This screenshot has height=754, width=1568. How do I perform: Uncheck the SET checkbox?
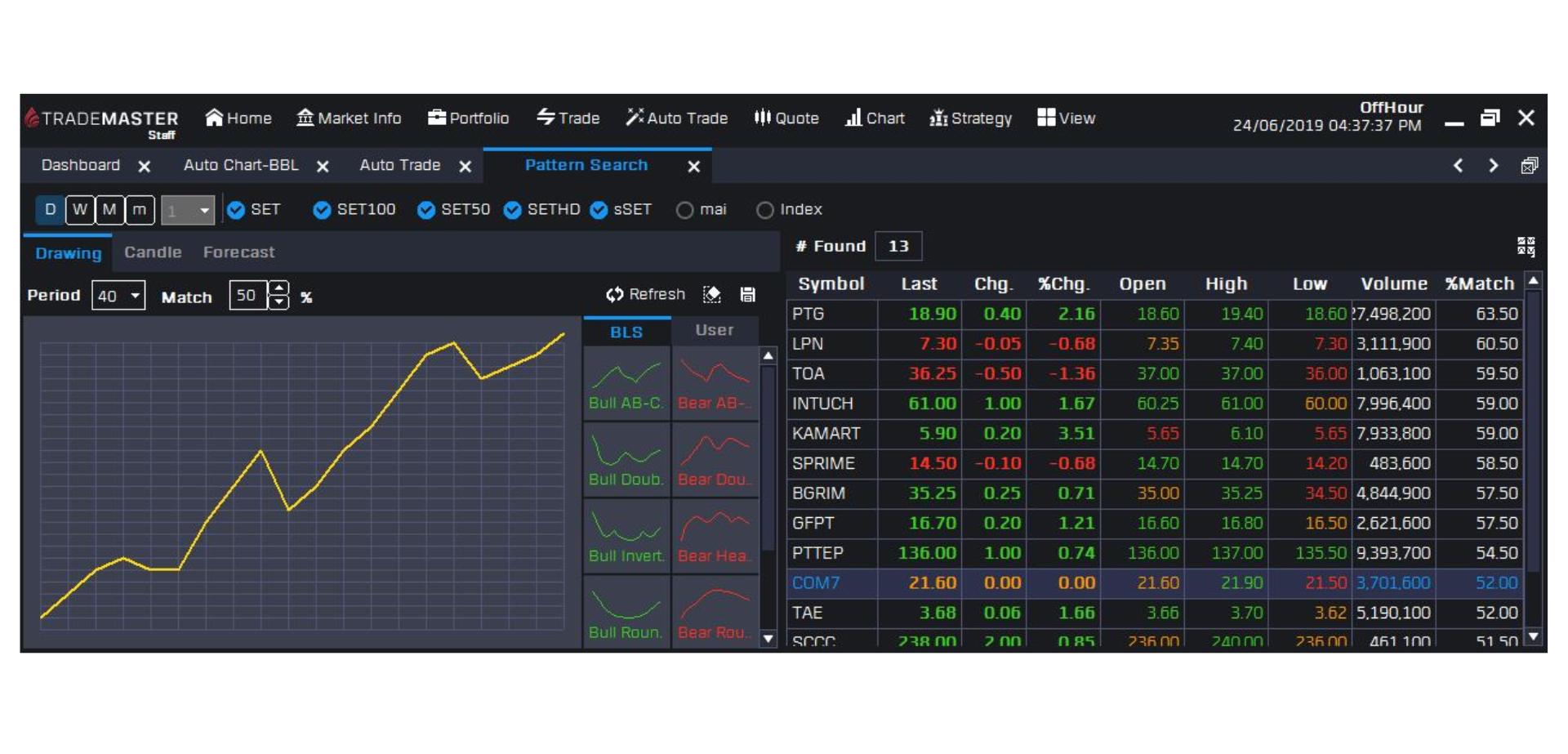(236, 211)
